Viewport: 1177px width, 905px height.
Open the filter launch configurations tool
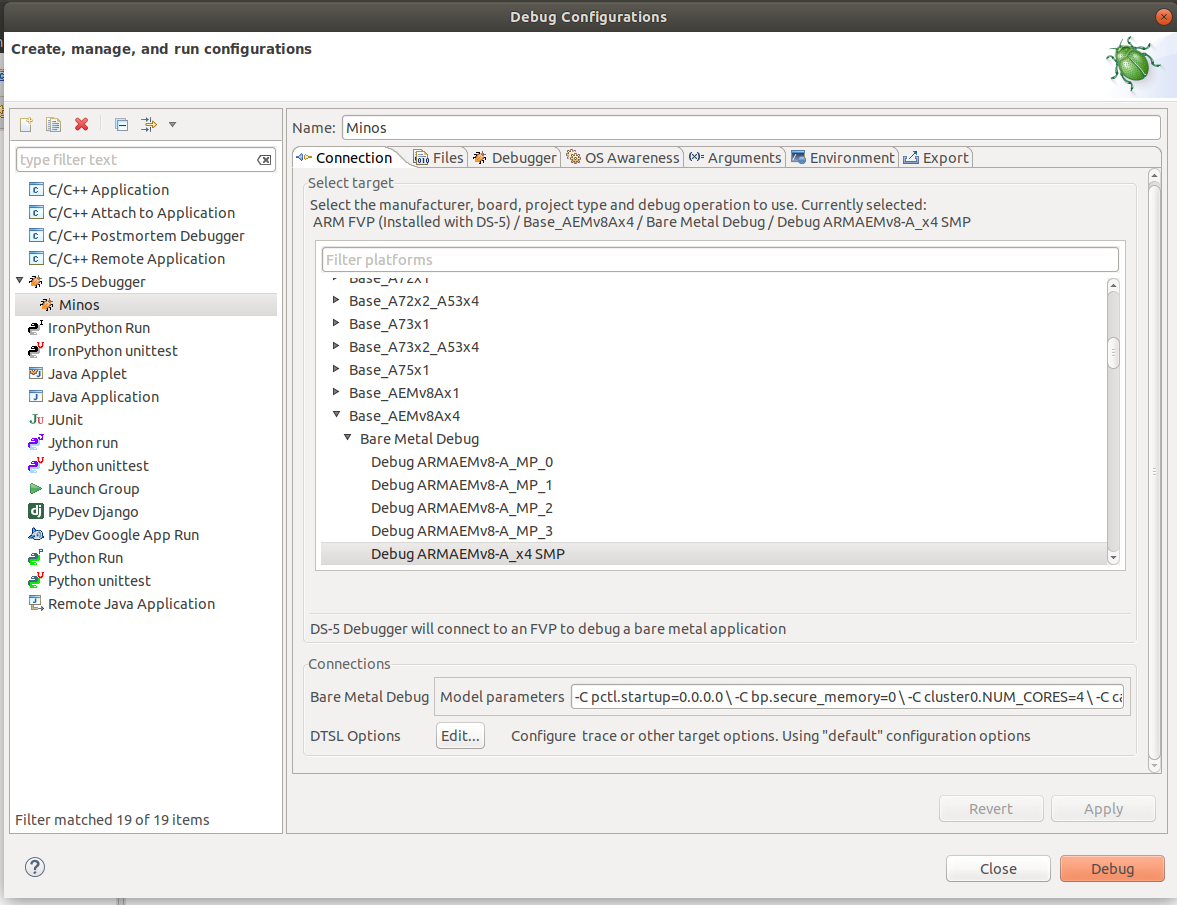(x=147, y=124)
